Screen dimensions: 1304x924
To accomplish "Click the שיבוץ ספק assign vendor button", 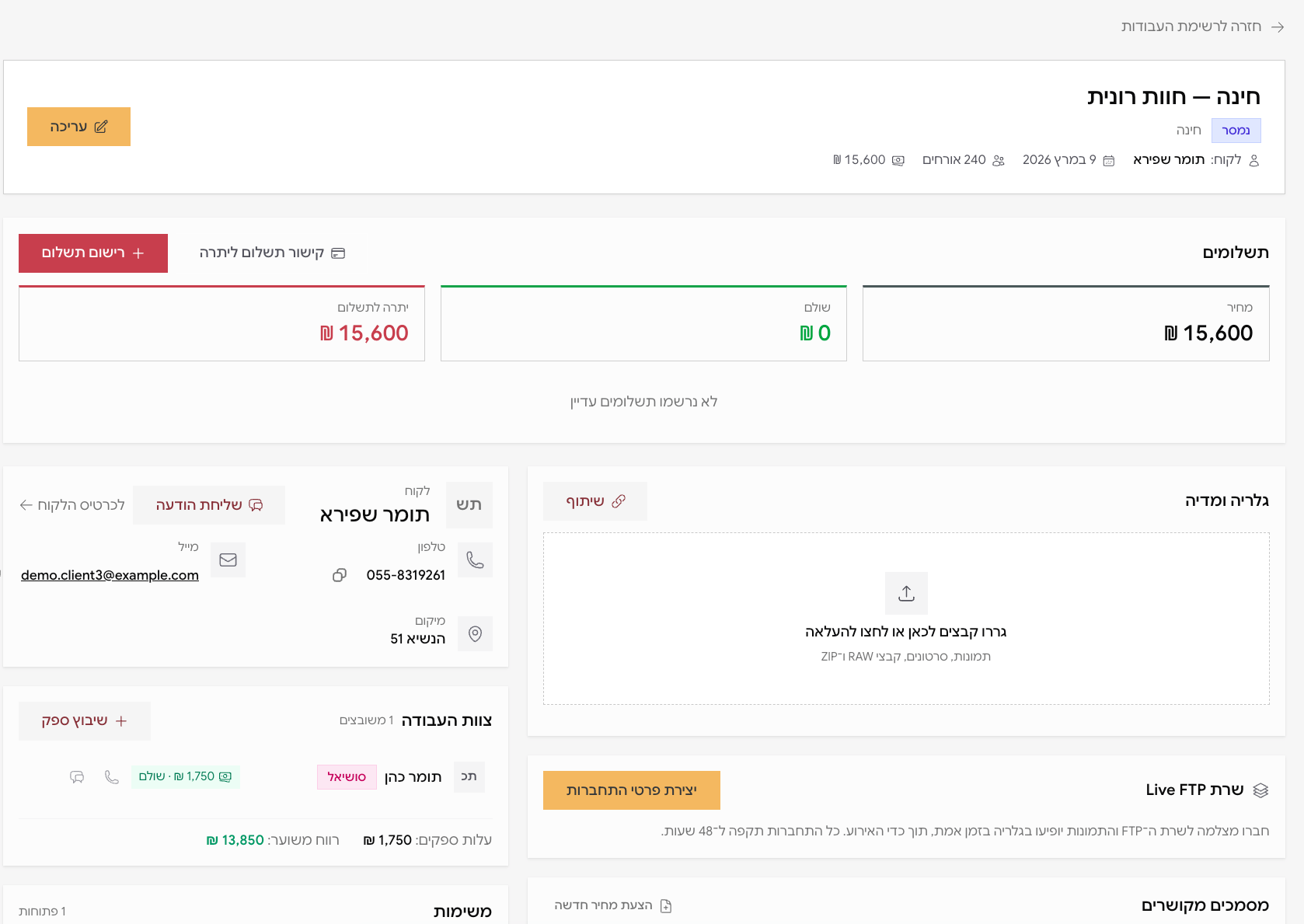I will click(x=85, y=721).
